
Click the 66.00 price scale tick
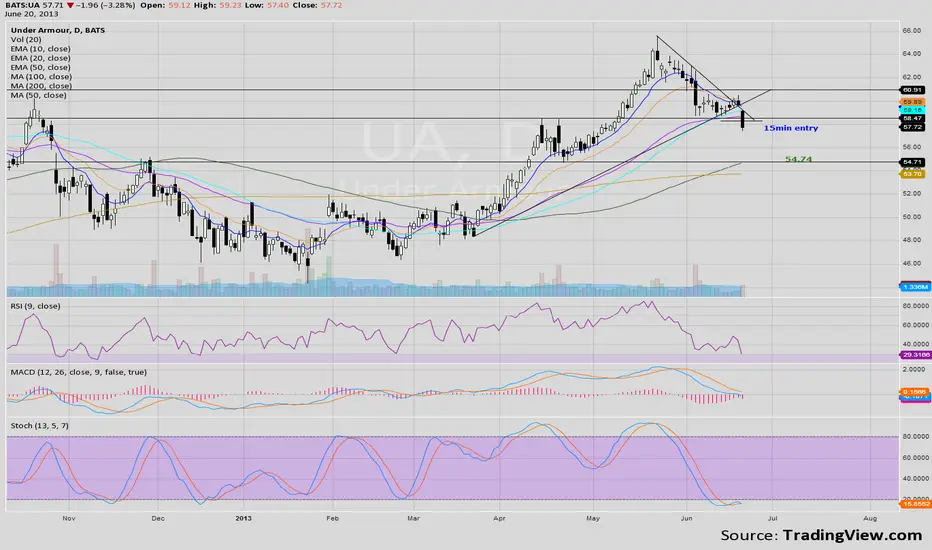click(912, 30)
